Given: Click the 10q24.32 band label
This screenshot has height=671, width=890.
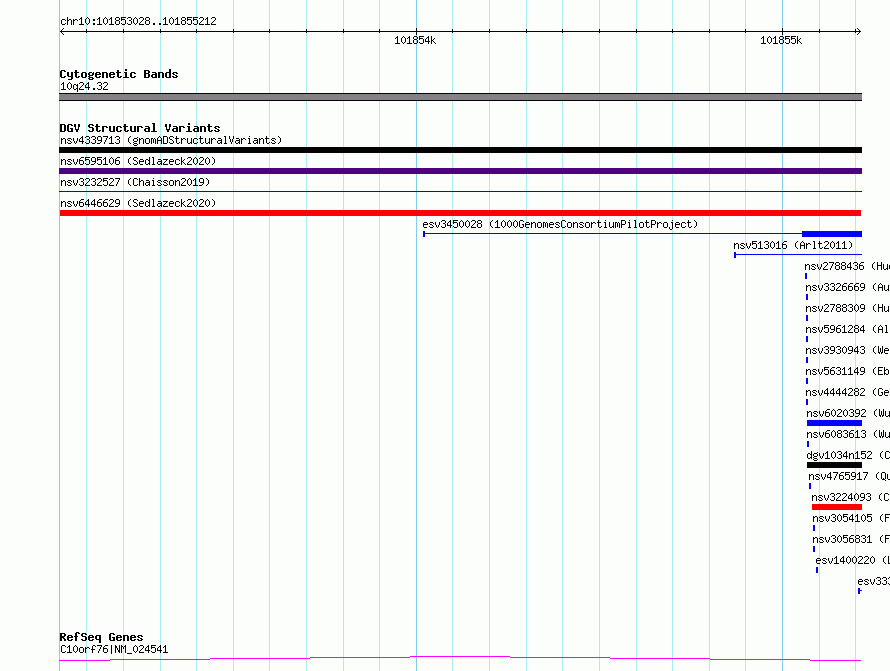Looking at the screenshot, I should coord(84,86).
